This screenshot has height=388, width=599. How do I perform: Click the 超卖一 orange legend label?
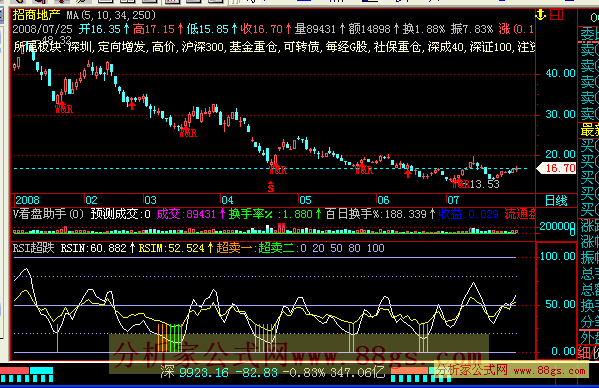tap(234, 248)
